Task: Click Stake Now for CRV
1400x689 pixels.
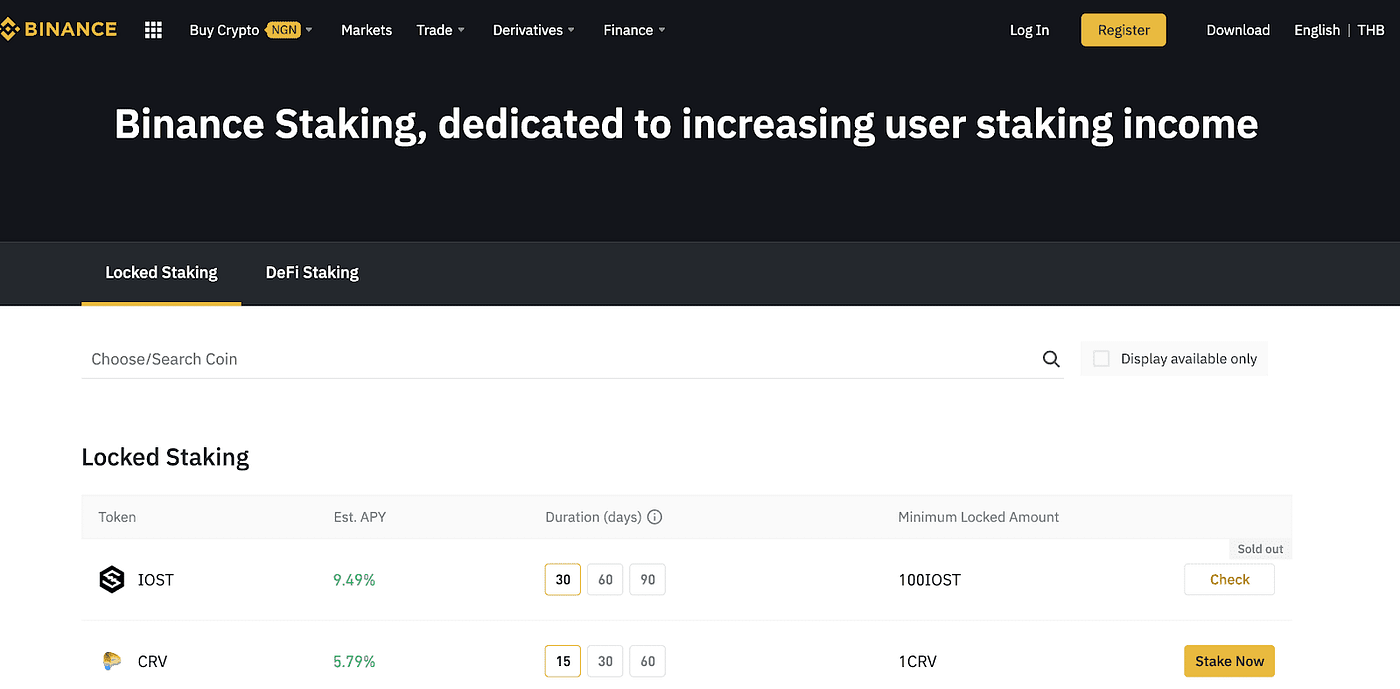Action: tap(1229, 661)
